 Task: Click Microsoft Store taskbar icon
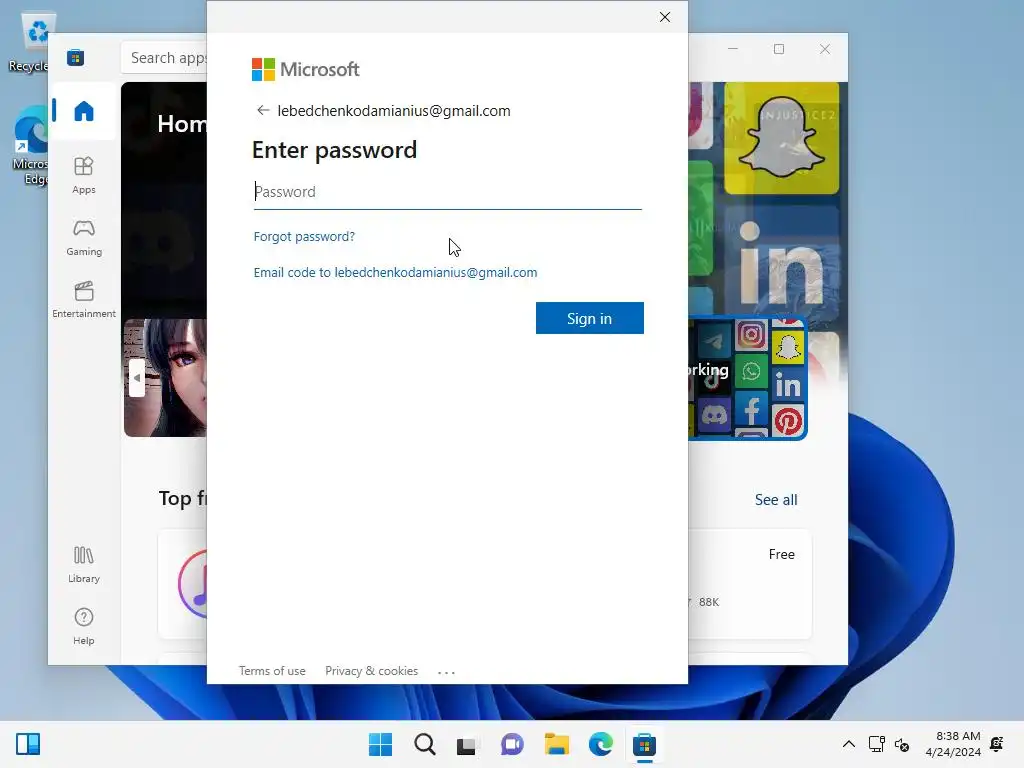(x=644, y=744)
